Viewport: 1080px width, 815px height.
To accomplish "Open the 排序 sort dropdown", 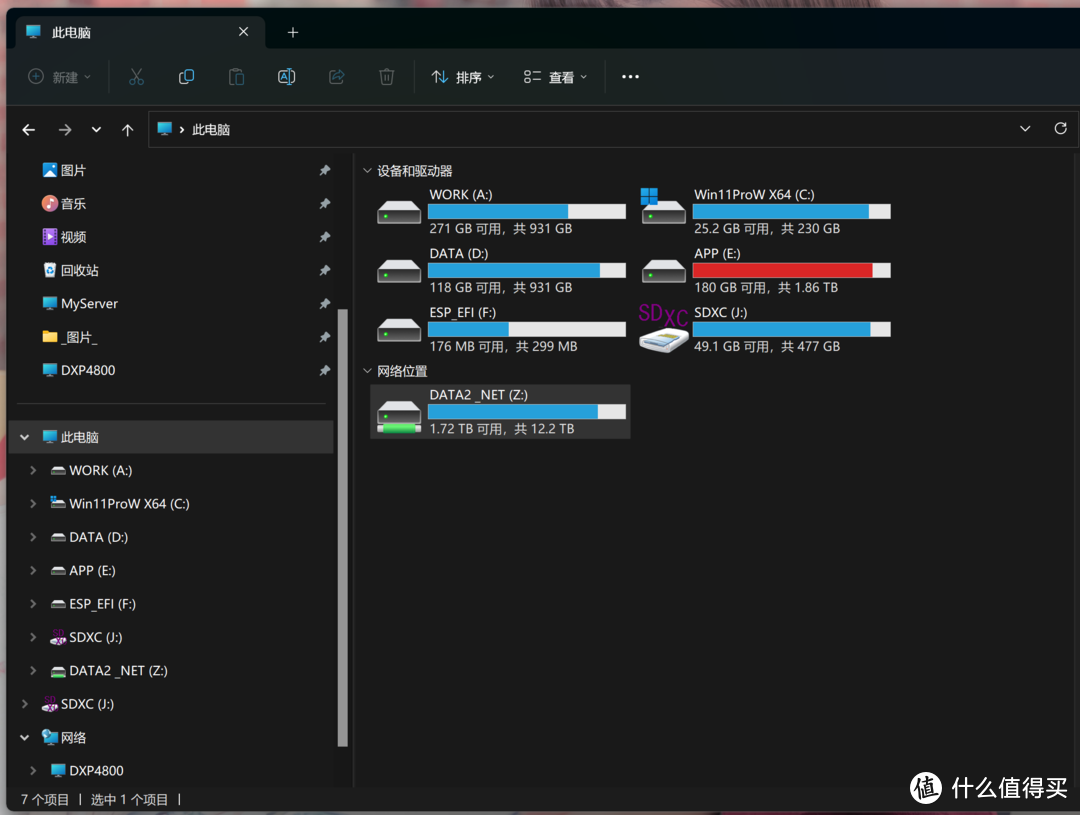I will 463,77.
